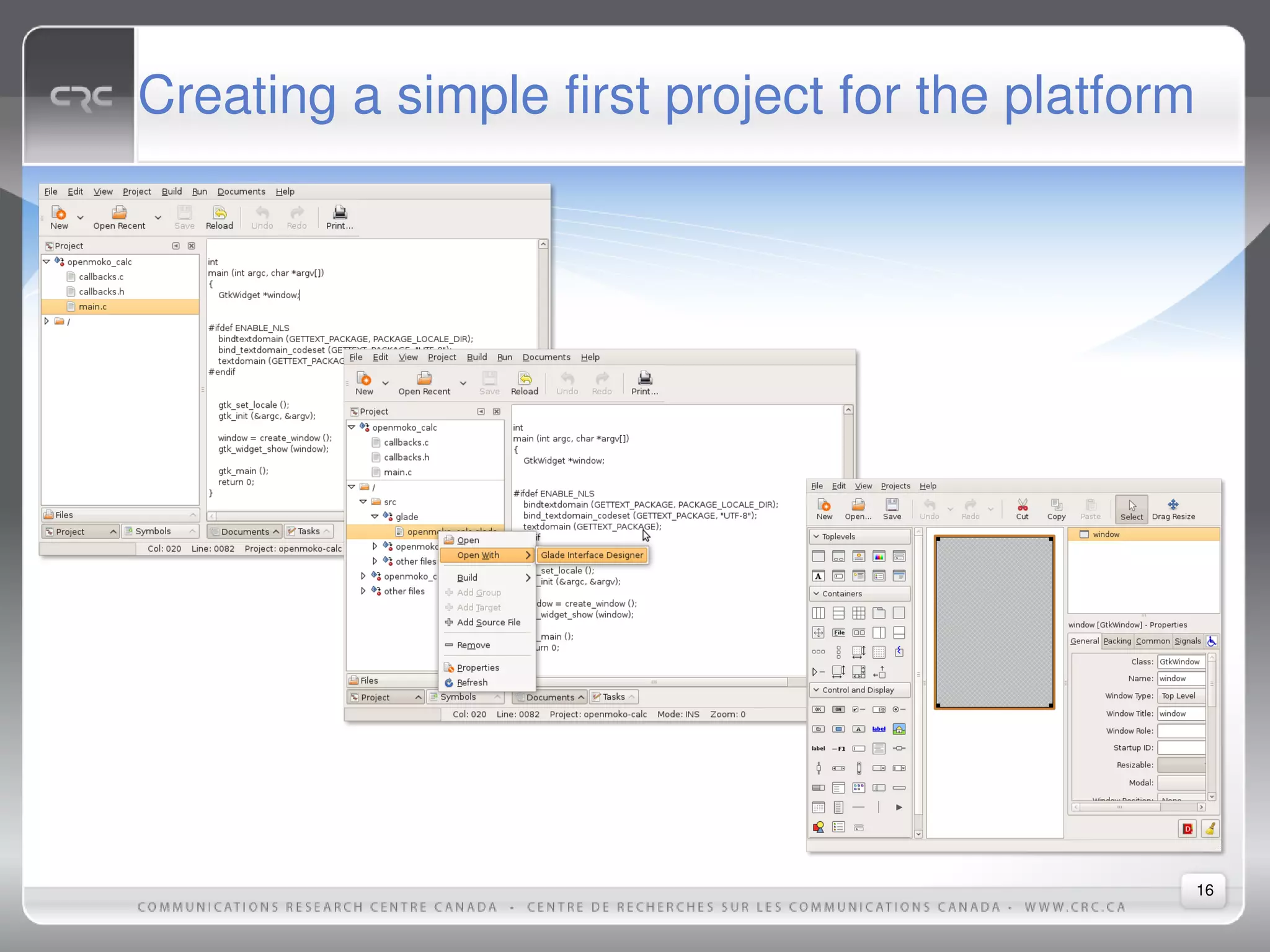This screenshot has height=952, width=1270.
Task: Expand the root folder in back window tree
Action: pos(47,321)
